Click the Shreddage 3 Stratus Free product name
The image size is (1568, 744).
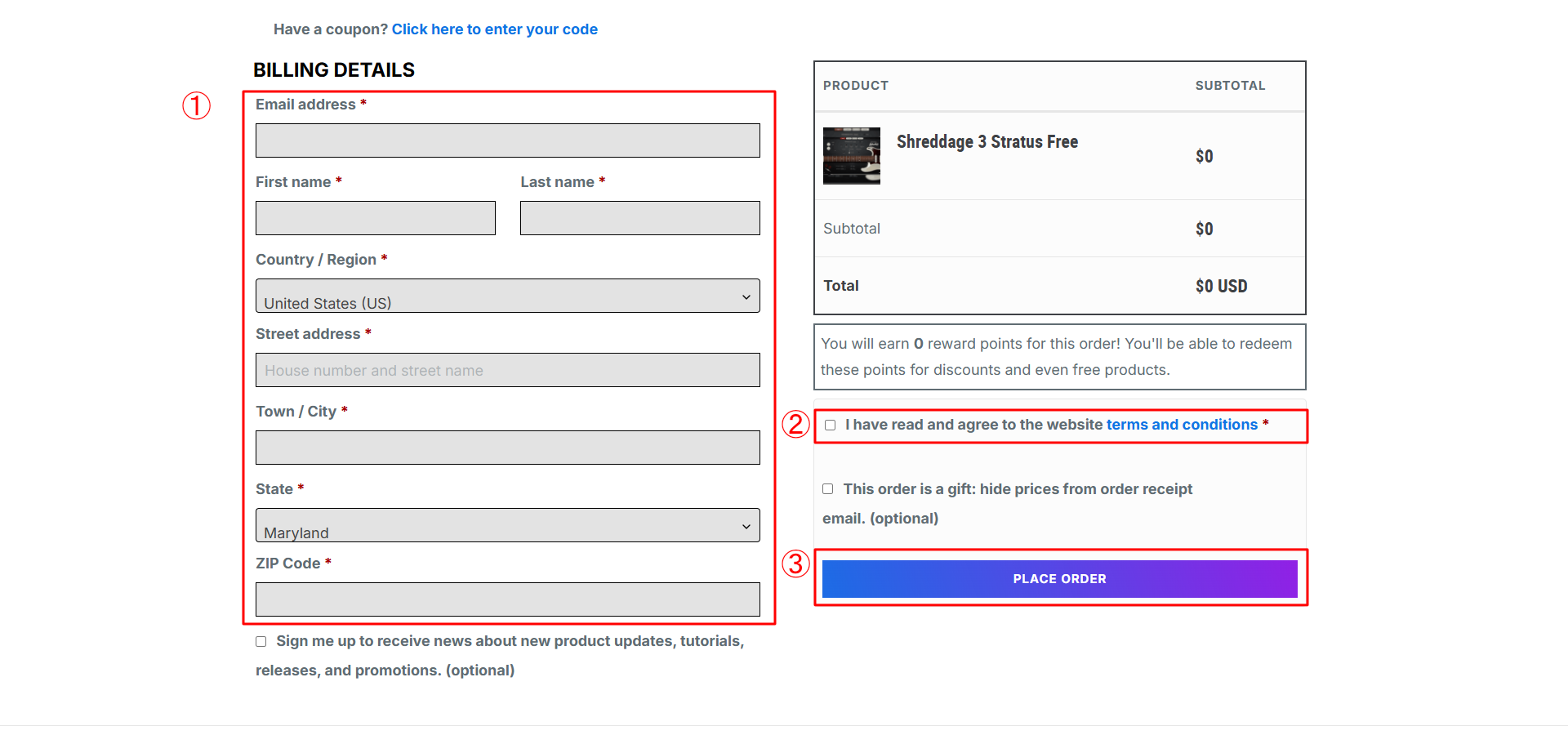point(987,142)
